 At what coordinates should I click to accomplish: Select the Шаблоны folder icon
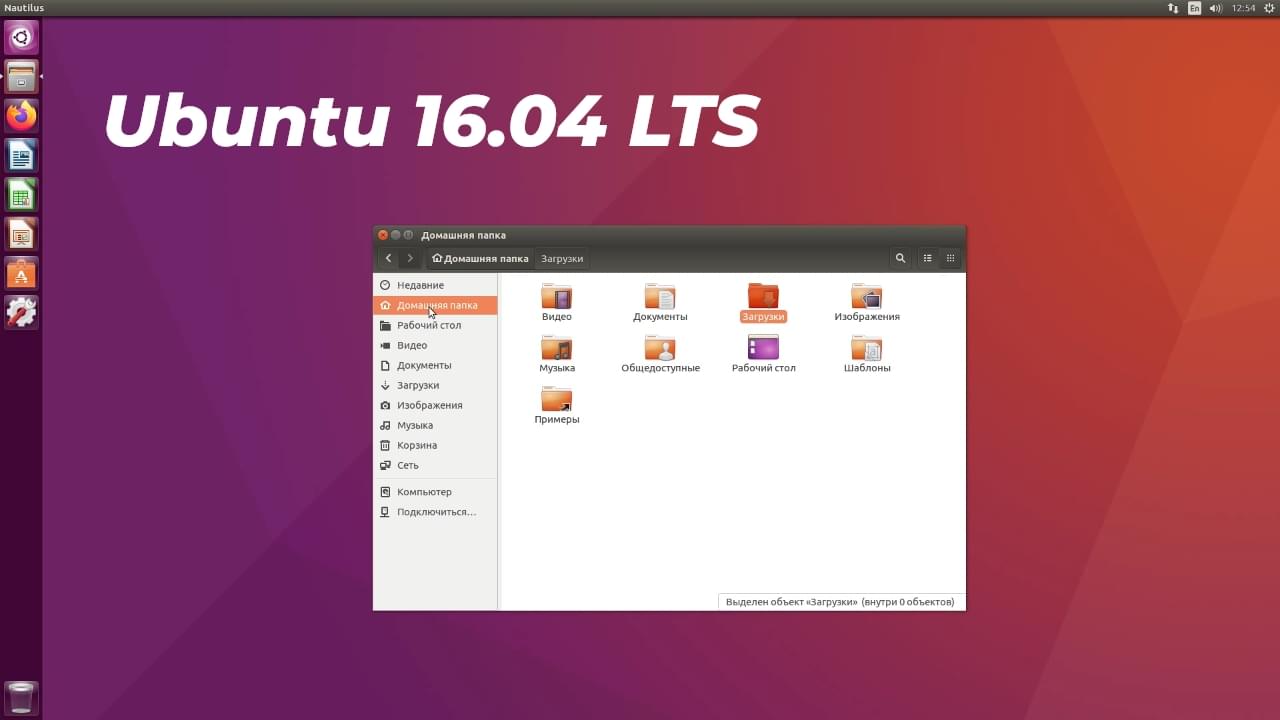point(867,348)
